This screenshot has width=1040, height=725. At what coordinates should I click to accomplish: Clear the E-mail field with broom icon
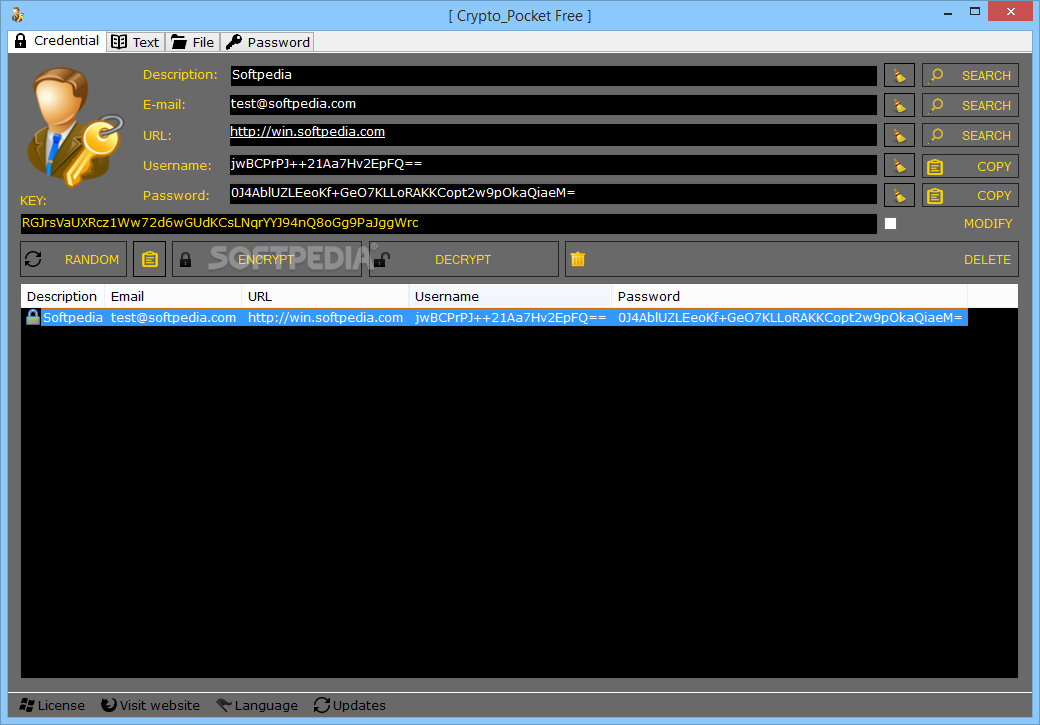pos(899,105)
